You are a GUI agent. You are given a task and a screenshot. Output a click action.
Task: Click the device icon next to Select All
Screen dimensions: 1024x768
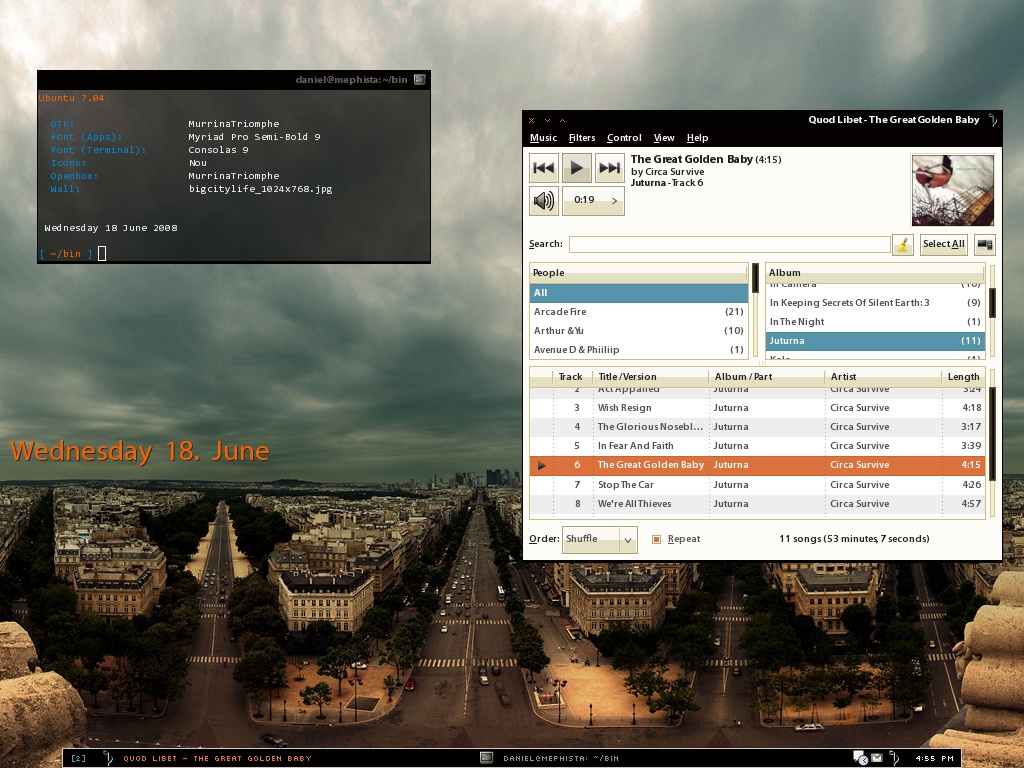(985, 244)
